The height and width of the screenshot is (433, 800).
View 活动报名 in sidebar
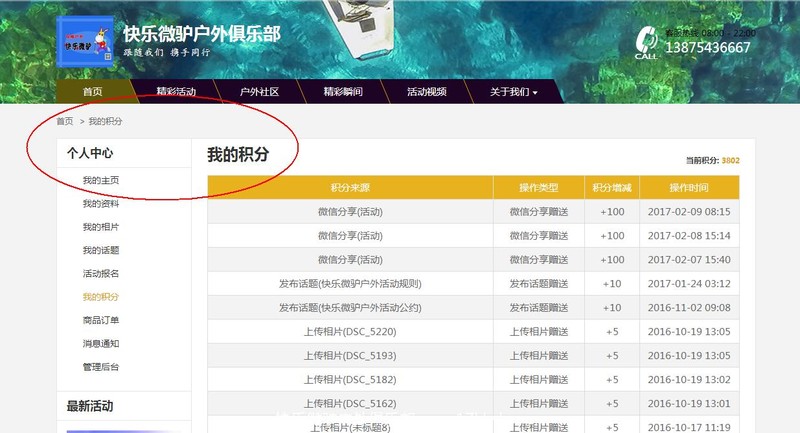101,273
